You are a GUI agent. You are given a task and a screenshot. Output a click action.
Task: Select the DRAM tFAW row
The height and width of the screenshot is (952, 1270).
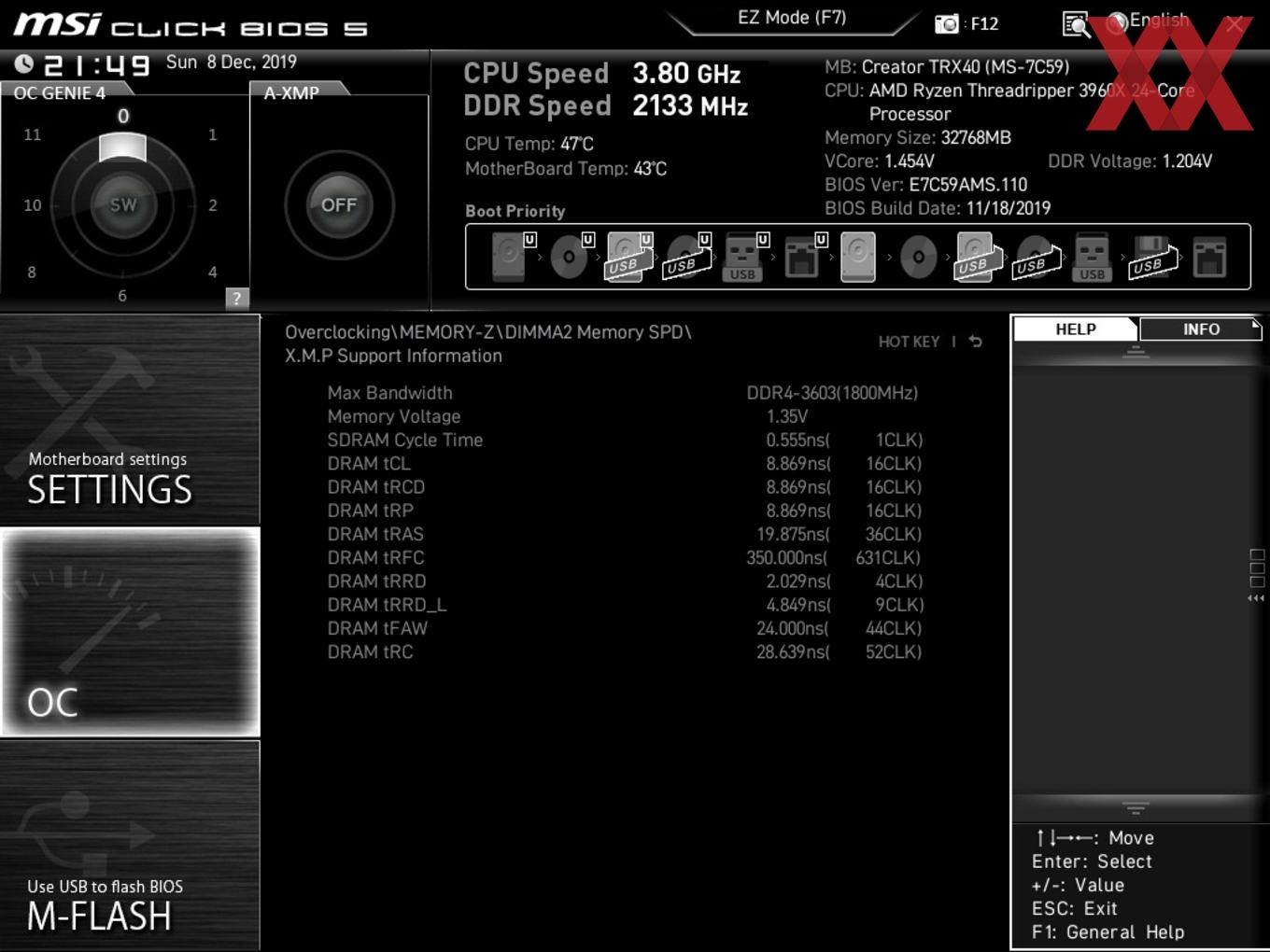tap(624, 628)
